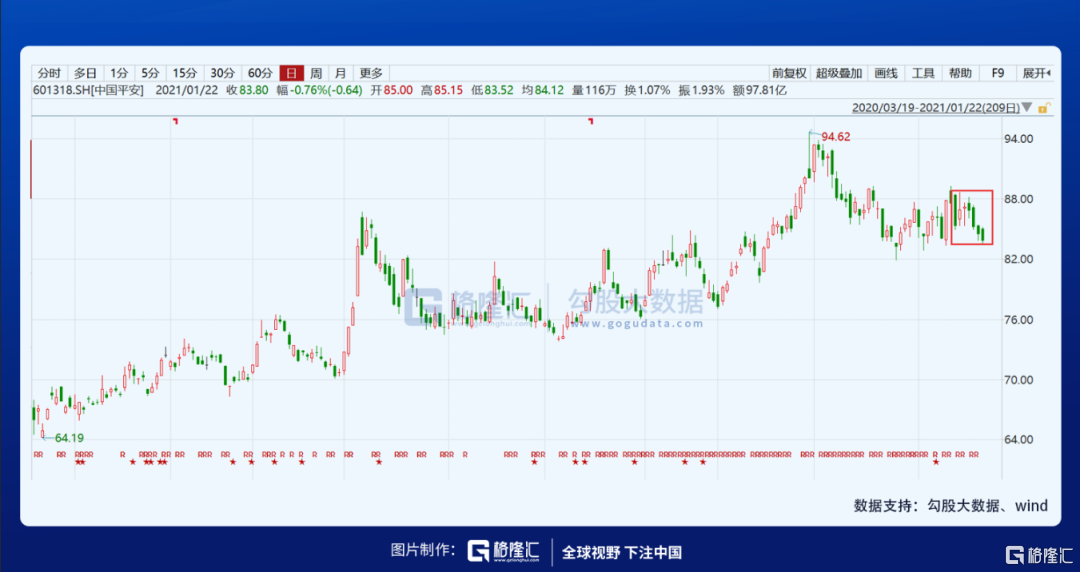
Task: Click the amplitude value 振1.93%
Action: [x=701, y=90]
